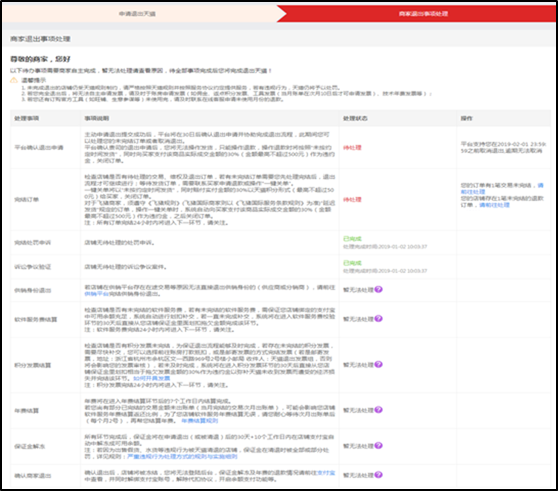558x491 pixels.
Task: Click red 待处理 status in 完结订单 row
Action: 352,199
